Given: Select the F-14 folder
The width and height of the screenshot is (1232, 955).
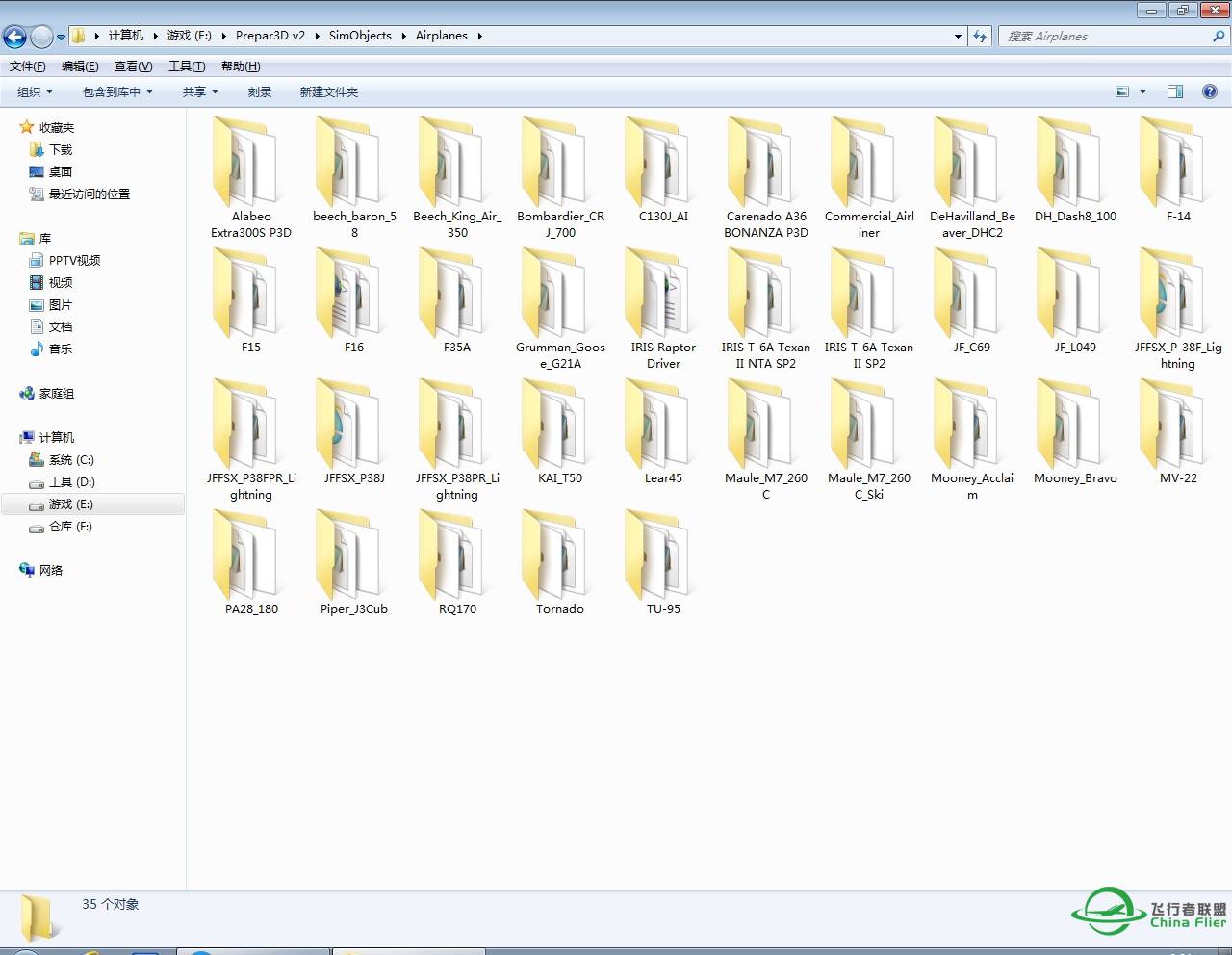Looking at the screenshot, I should (x=1178, y=169).
